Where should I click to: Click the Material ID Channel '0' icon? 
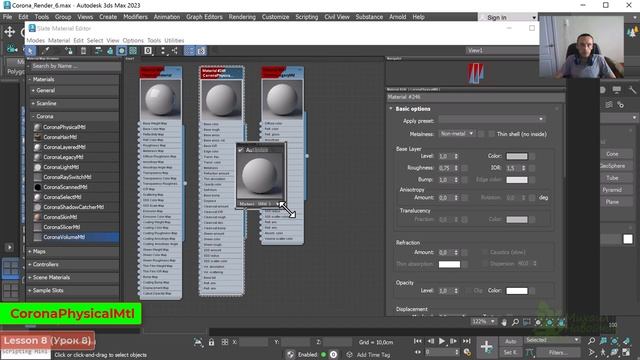pyautogui.click(x=148, y=51)
